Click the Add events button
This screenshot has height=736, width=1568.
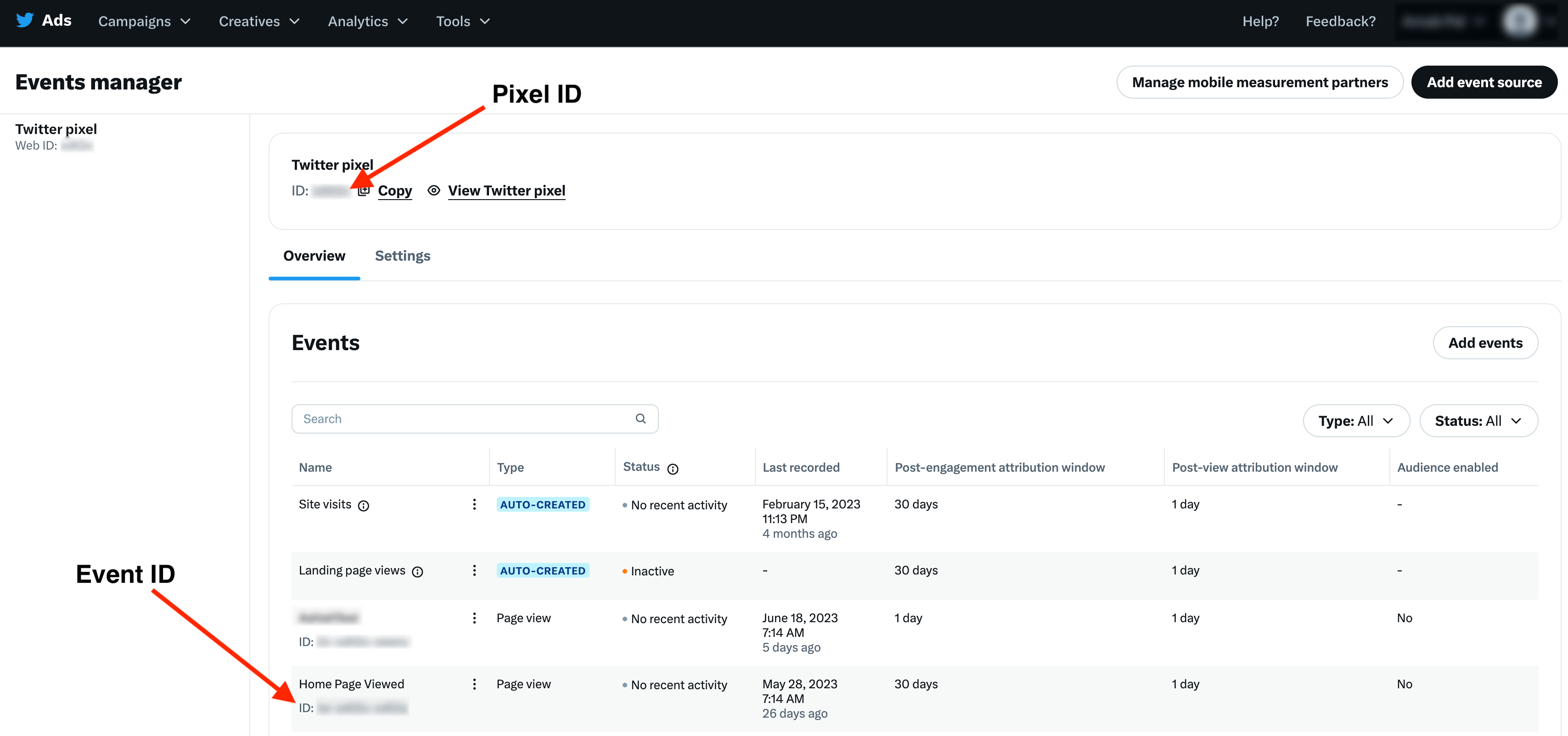click(1485, 342)
